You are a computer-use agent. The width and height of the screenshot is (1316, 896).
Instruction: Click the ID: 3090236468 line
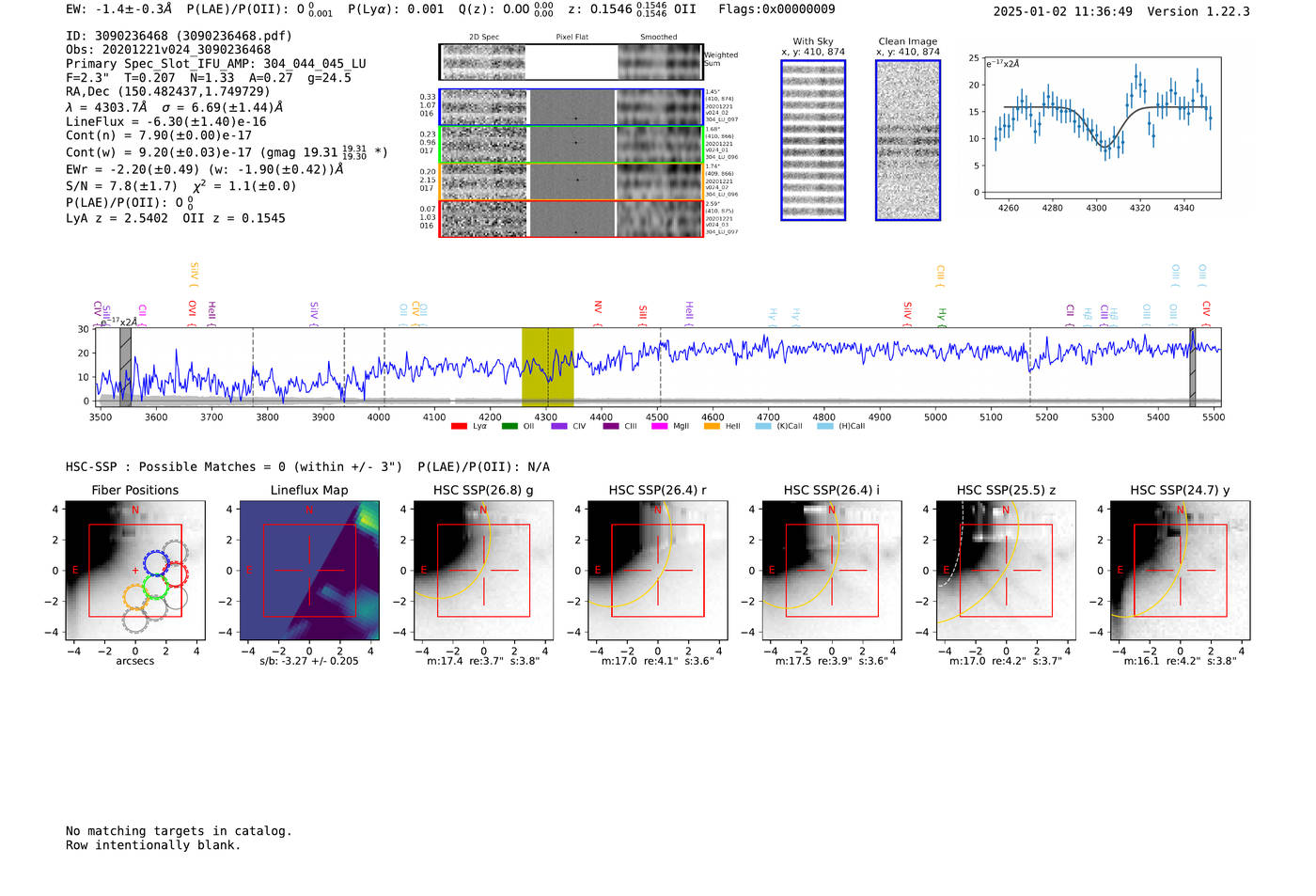click(x=179, y=36)
